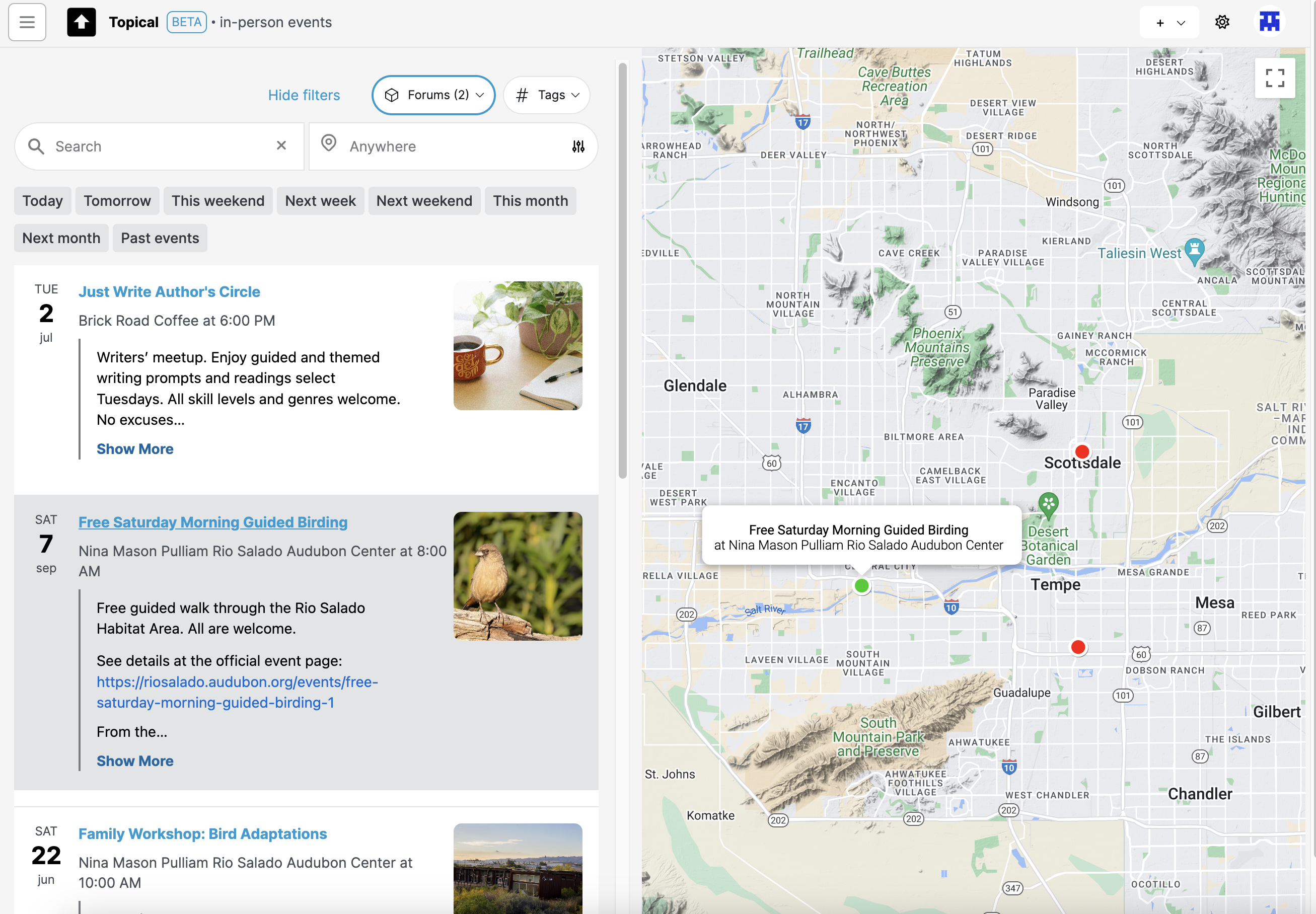Filter events by Next week
The width and height of the screenshot is (1316, 914).
pos(321,201)
